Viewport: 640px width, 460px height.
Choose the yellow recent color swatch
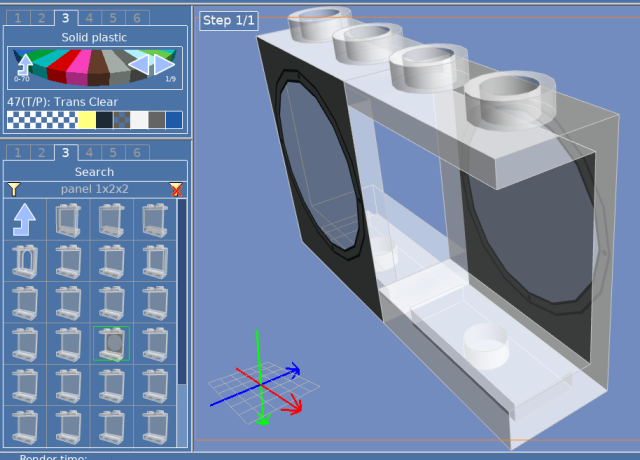86,120
